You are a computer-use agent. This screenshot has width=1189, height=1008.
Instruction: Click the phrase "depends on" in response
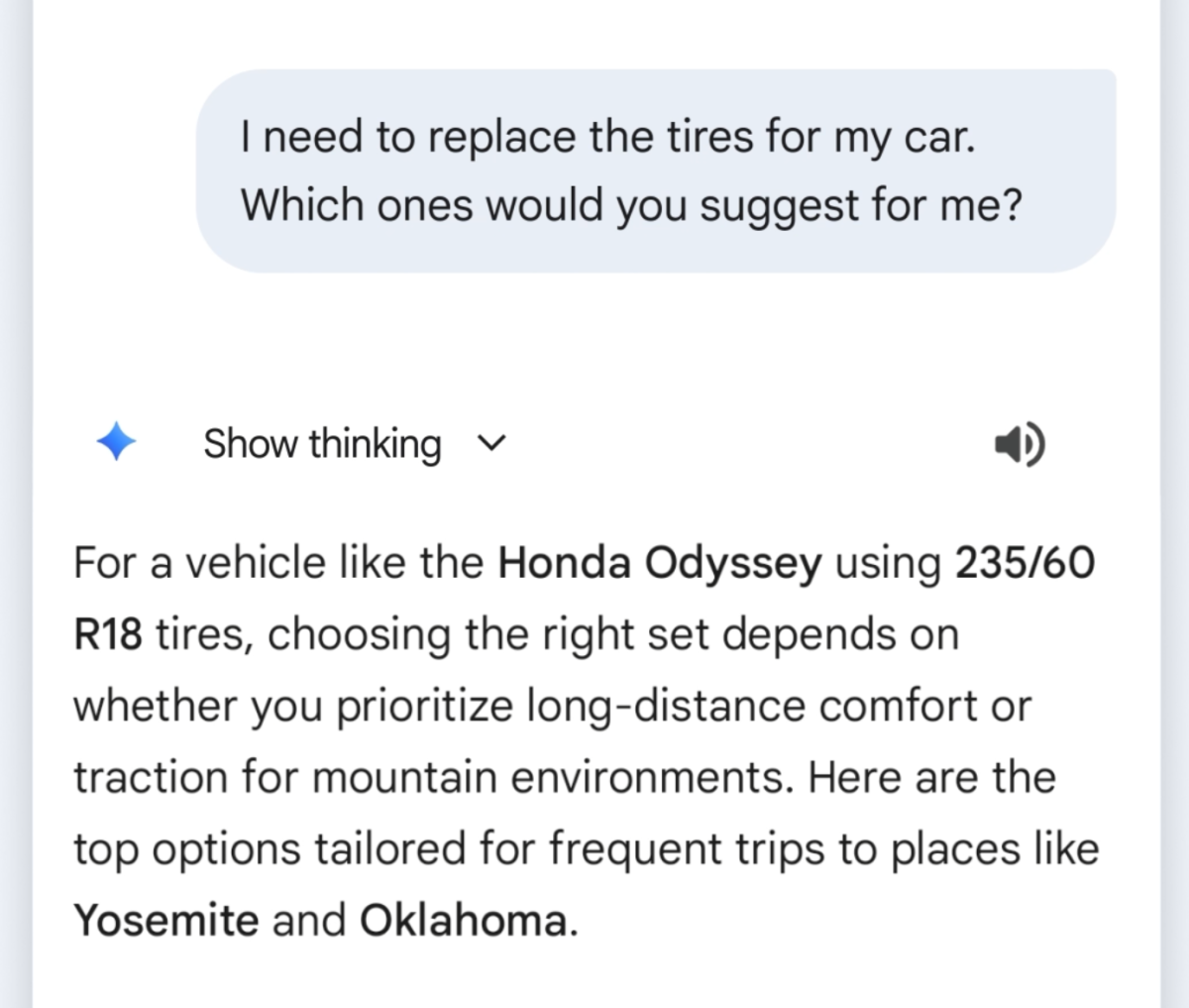click(840, 634)
